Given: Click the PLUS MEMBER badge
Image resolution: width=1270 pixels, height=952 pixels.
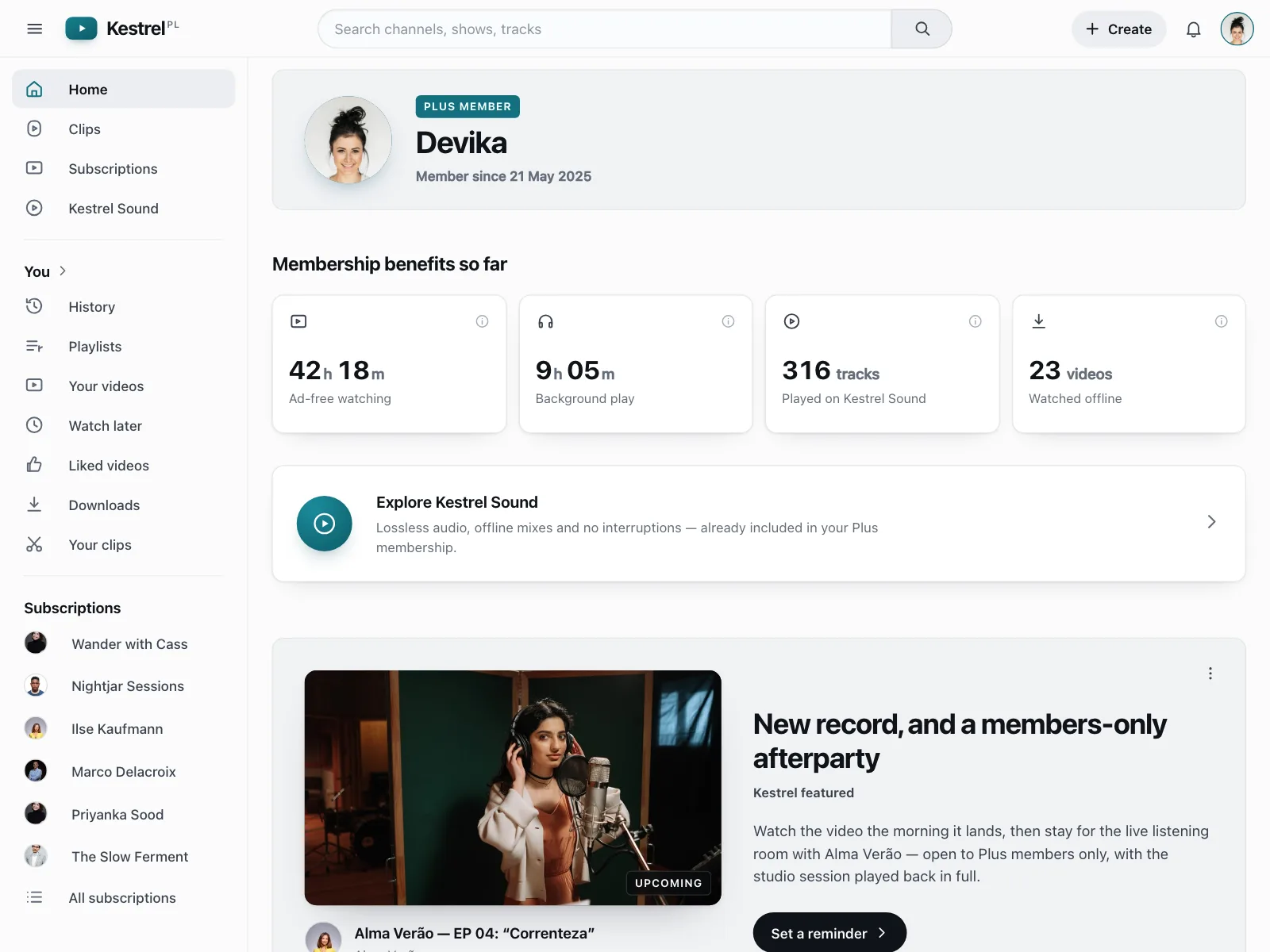Looking at the screenshot, I should click(468, 106).
